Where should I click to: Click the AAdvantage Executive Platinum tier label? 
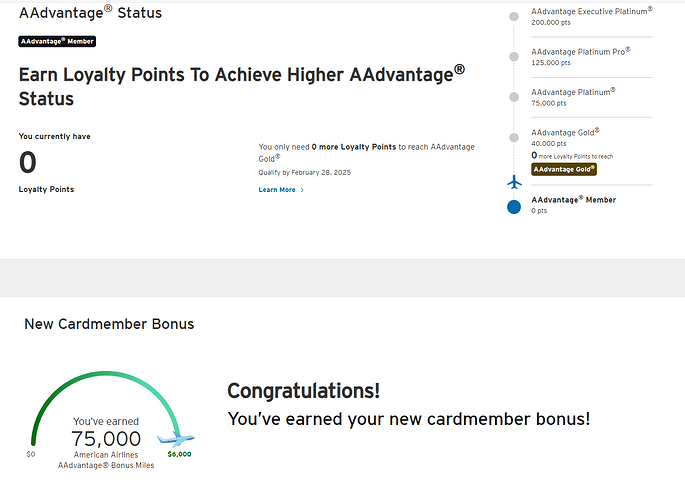[591, 11]
